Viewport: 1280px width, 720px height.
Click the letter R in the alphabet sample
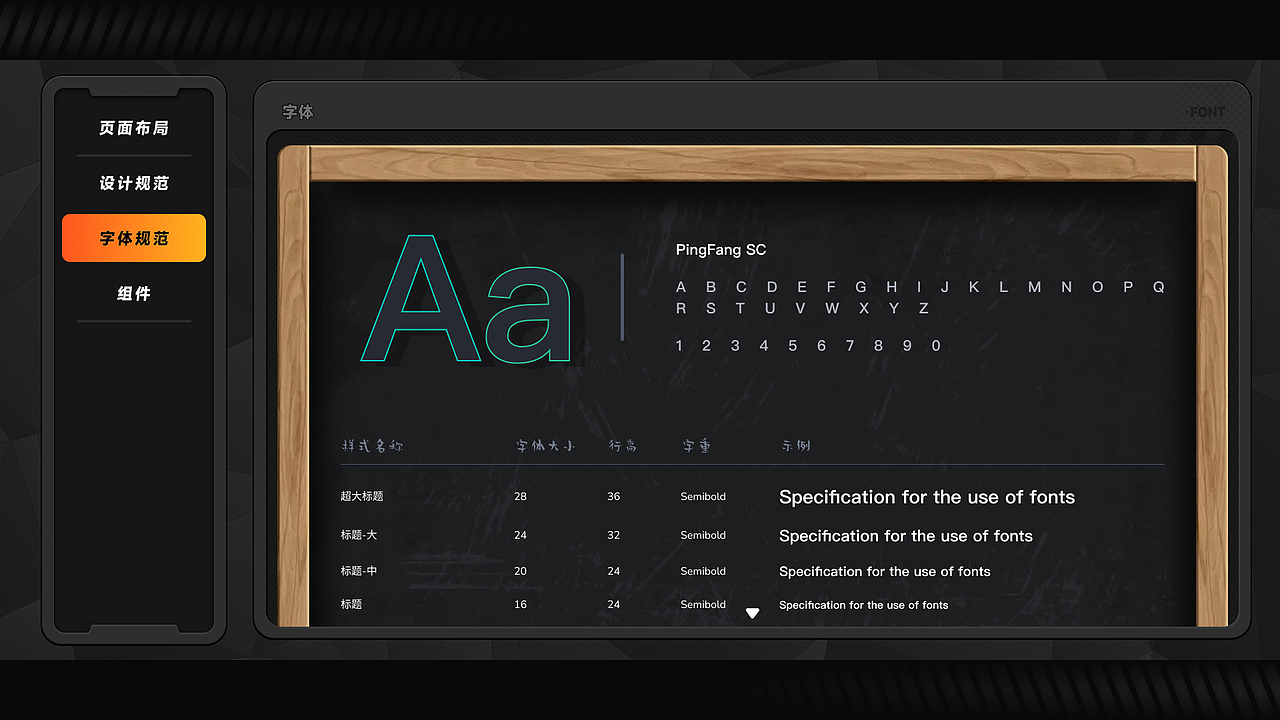[x=681, y=309]
